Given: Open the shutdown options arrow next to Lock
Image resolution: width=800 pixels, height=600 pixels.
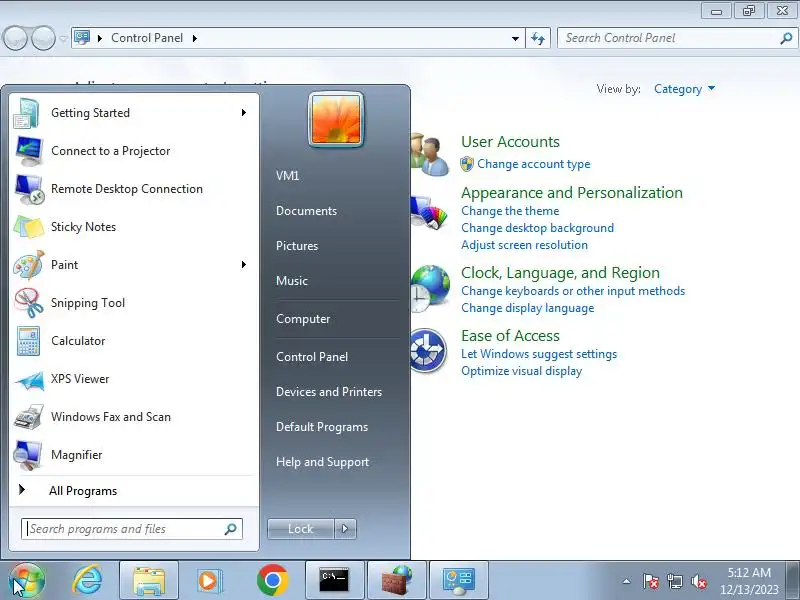Looking at the screenshot, I should tap(345, 529).
